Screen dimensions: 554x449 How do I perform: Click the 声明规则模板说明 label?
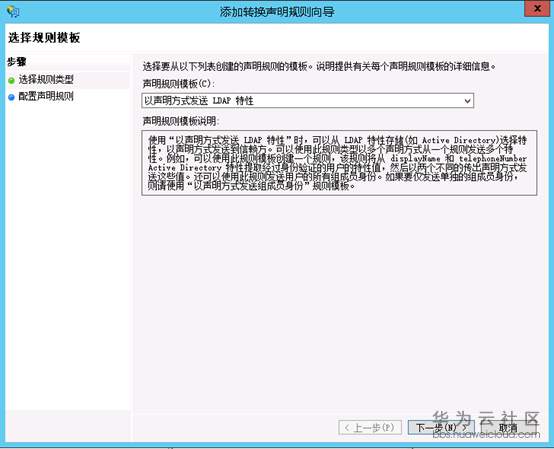coord(181,121)
